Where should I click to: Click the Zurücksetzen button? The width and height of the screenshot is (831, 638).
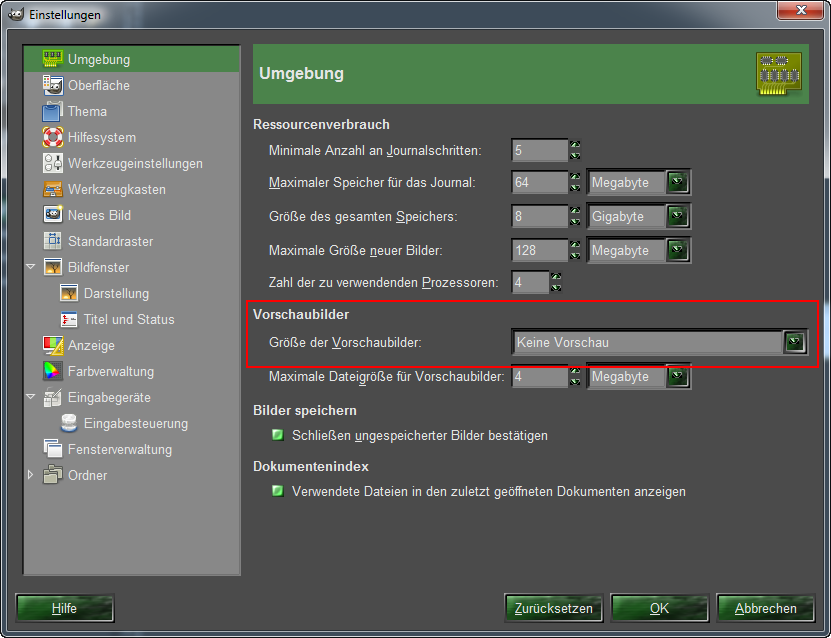(553, 608)
